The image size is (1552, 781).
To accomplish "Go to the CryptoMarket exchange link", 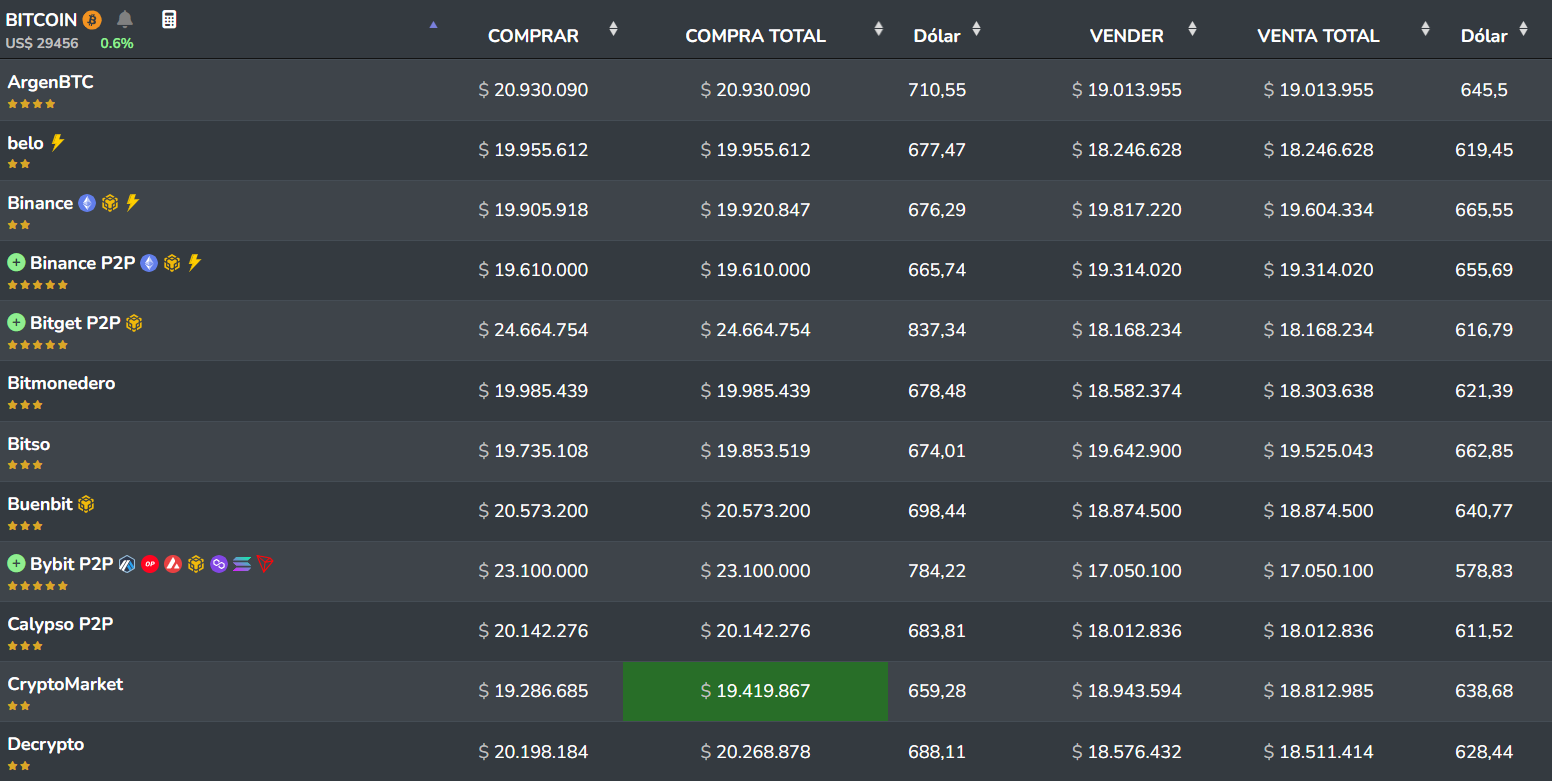I will click(x=65, y=684).
